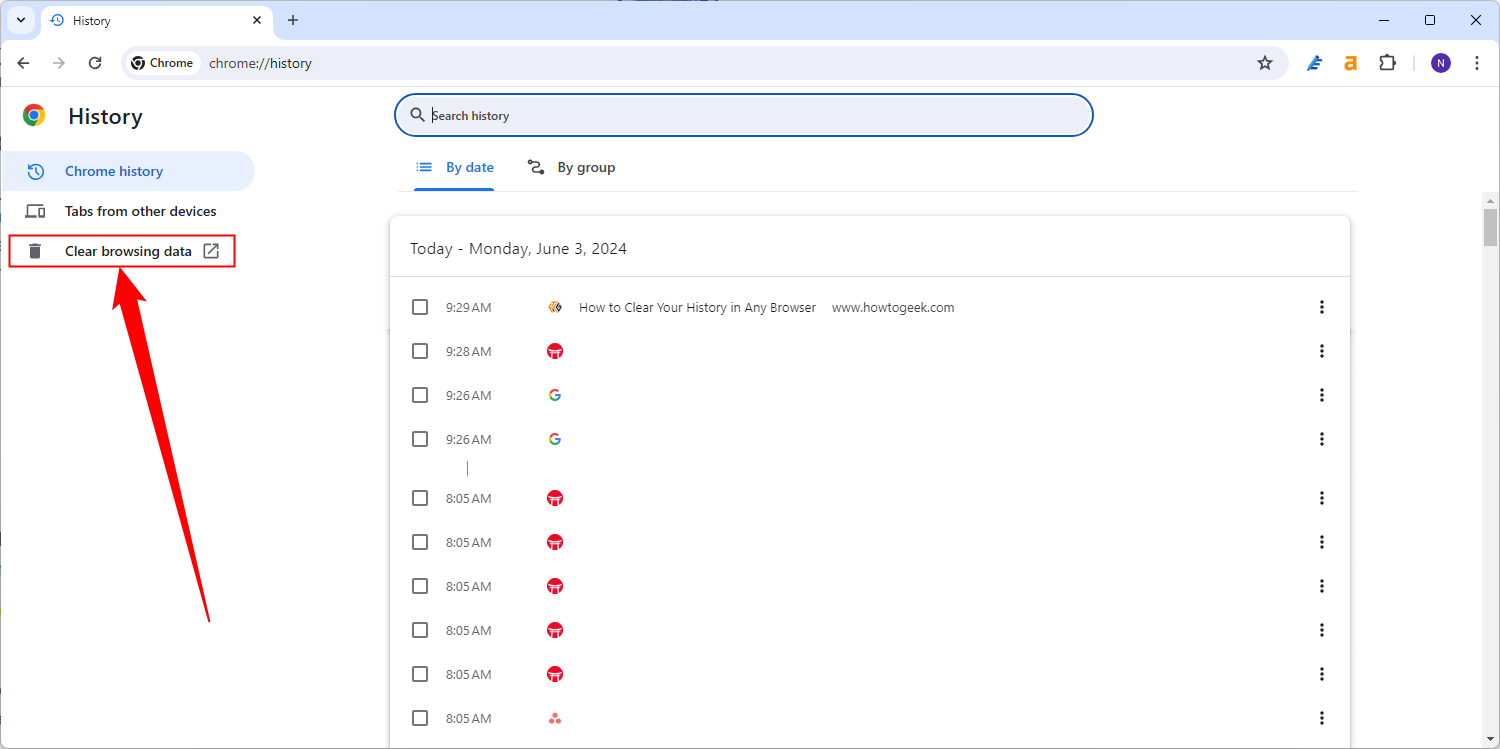Click Clear browsing data in sidebar
Screen dimensions: 1500x749
pyautogui.click(x=128, y=251)
